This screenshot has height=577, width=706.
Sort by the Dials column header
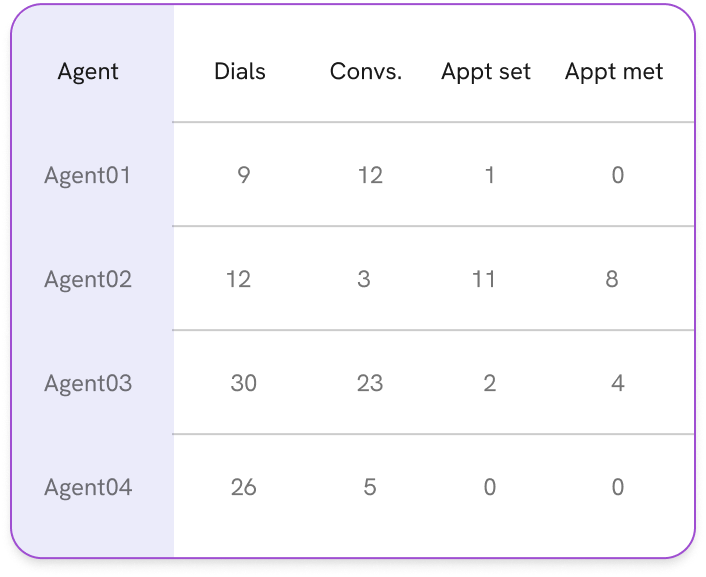pos(240,72)
